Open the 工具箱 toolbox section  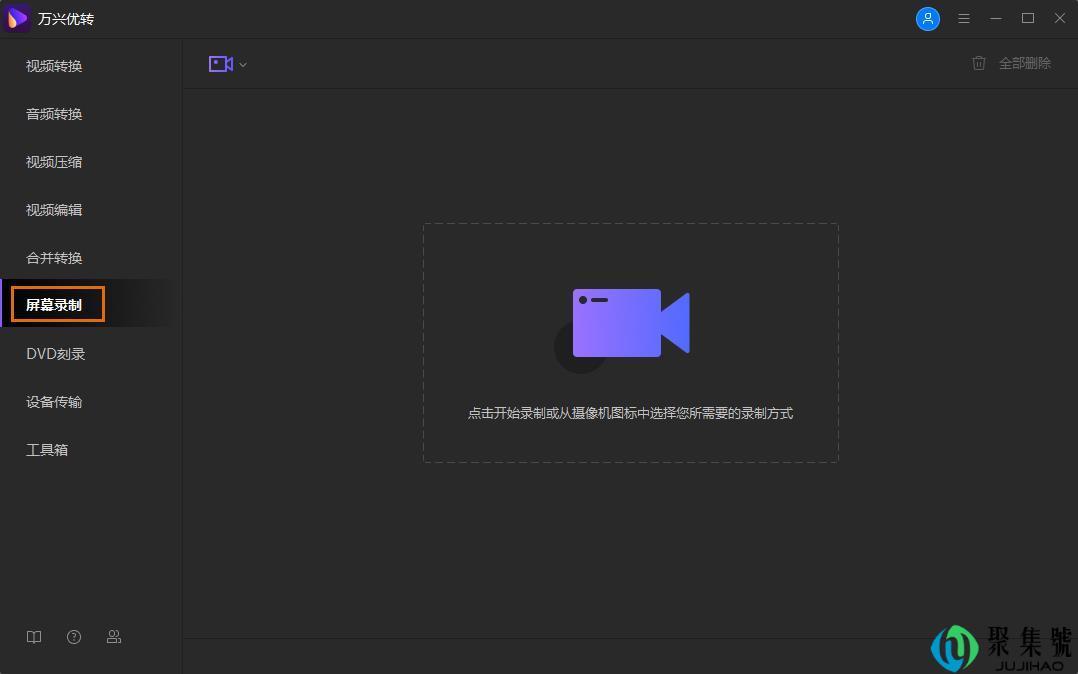pos(46,450)
